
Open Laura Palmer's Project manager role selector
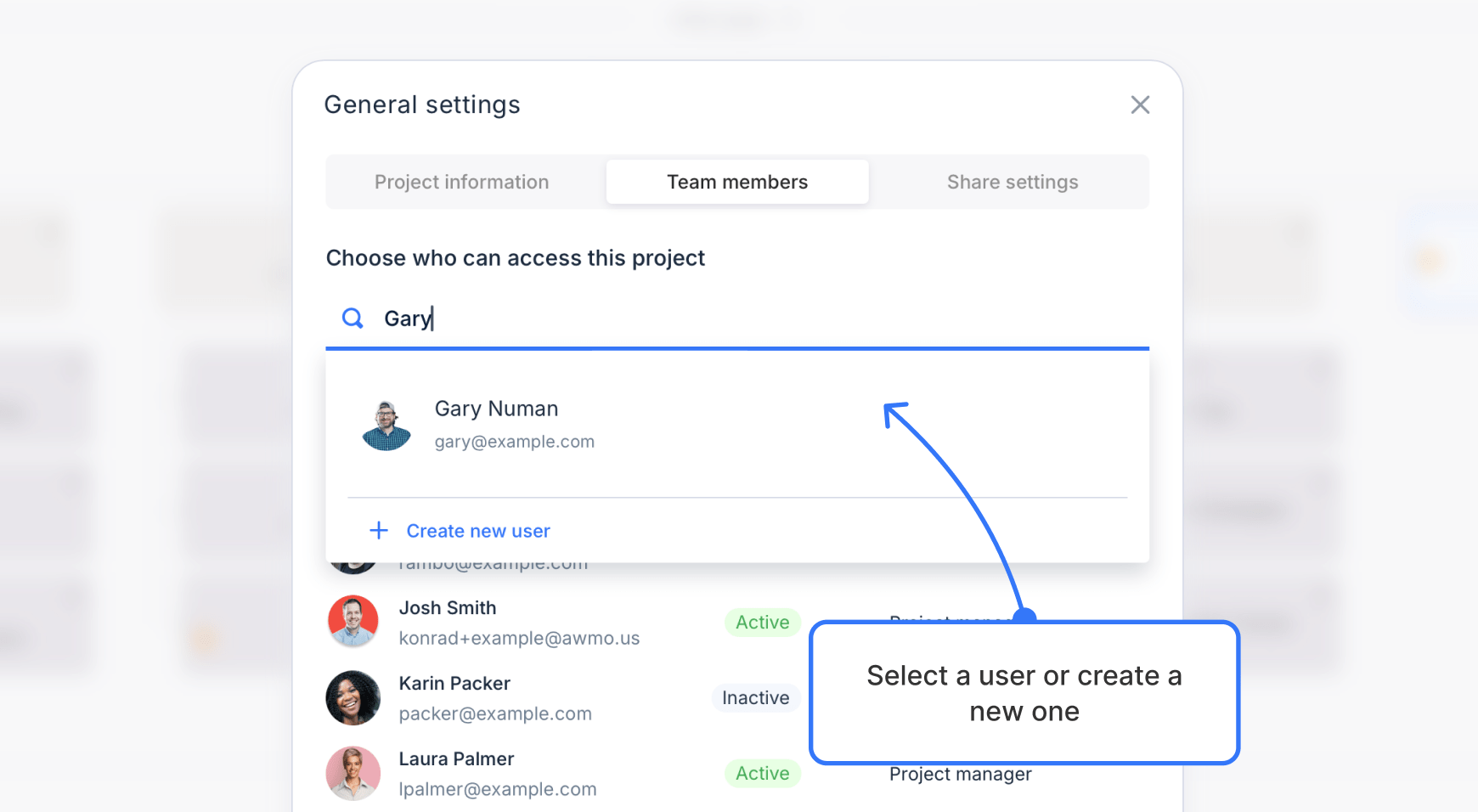pos(960,774)
